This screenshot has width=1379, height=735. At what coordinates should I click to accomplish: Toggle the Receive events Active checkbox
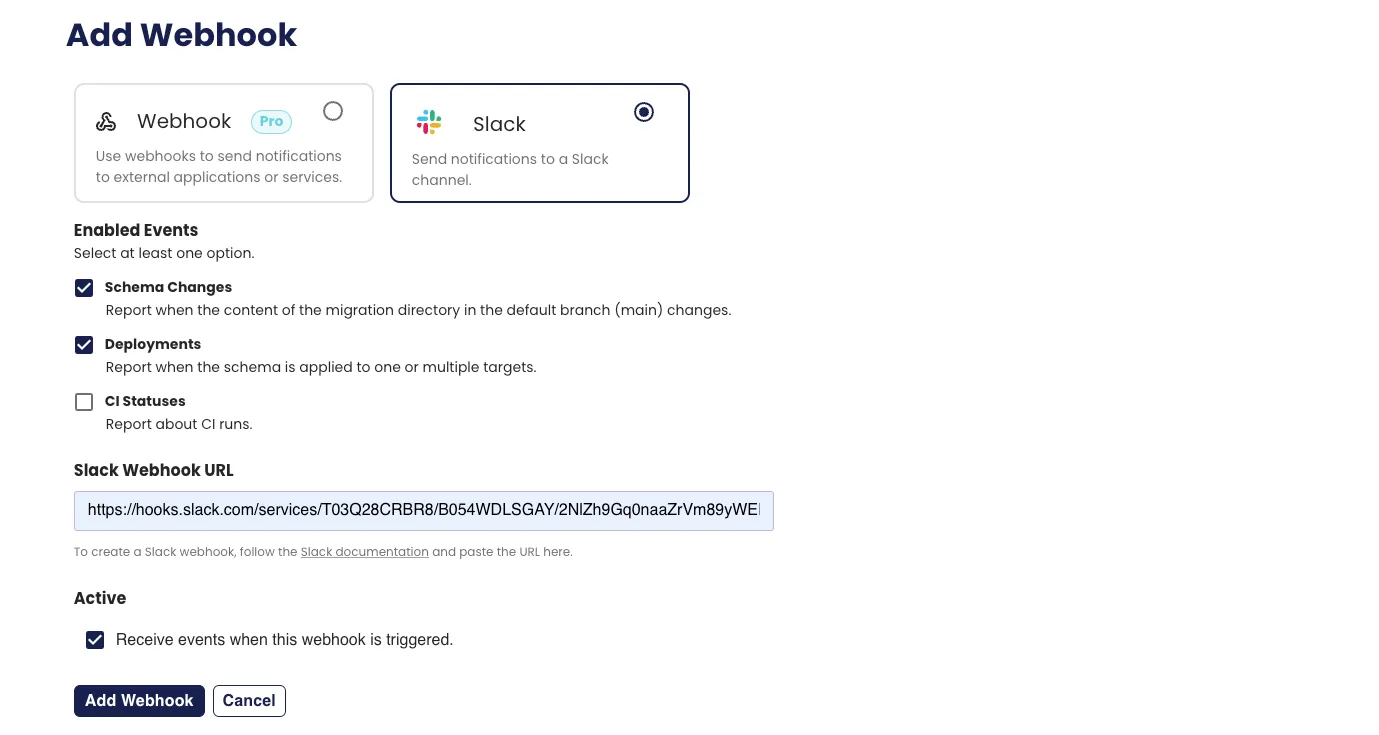pyautogui.click(x=95, y=640)
